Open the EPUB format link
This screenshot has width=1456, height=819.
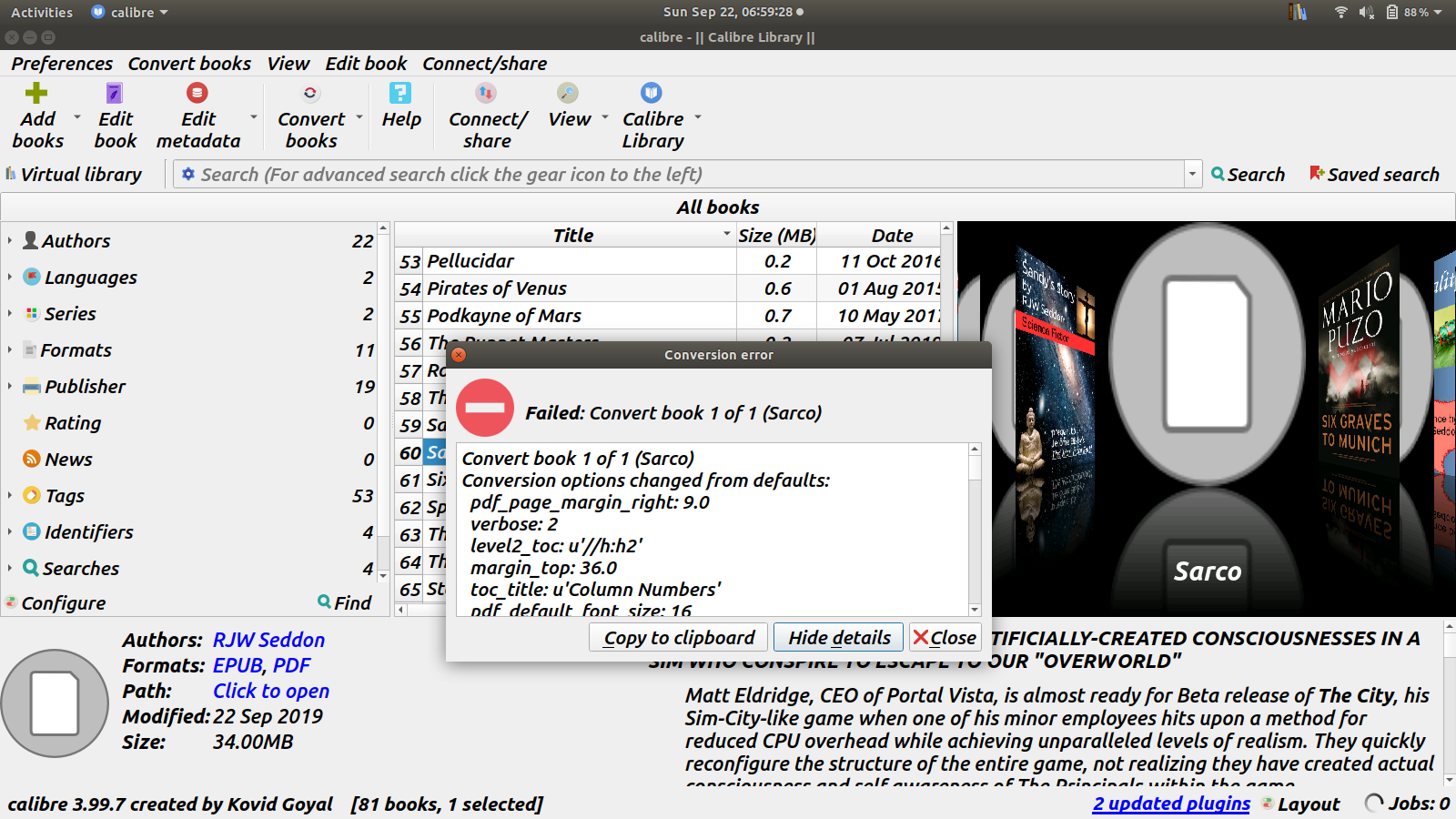click(x=238, y=666)
